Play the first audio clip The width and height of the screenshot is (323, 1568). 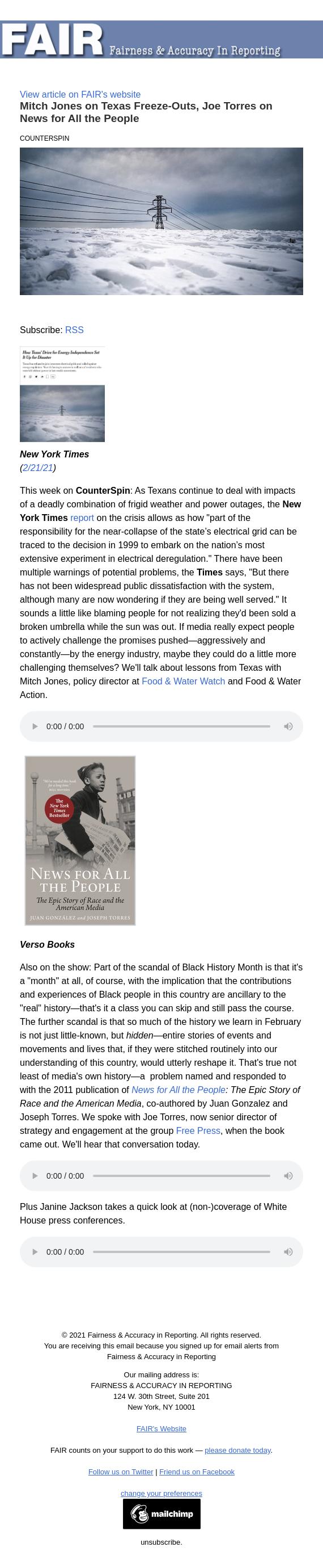click(x=35, y=726)
